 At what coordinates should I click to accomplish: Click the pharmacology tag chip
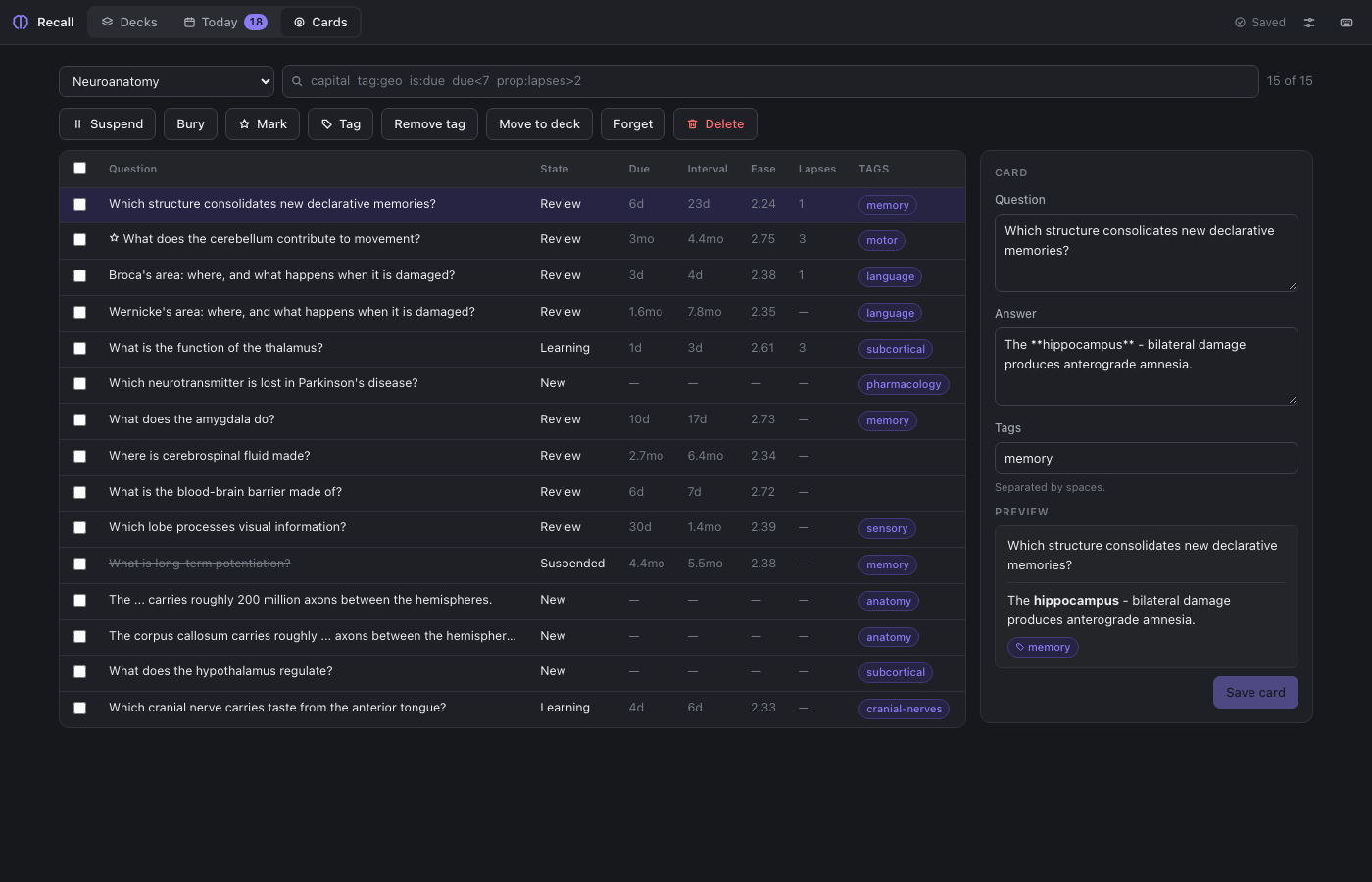[904, 385]
